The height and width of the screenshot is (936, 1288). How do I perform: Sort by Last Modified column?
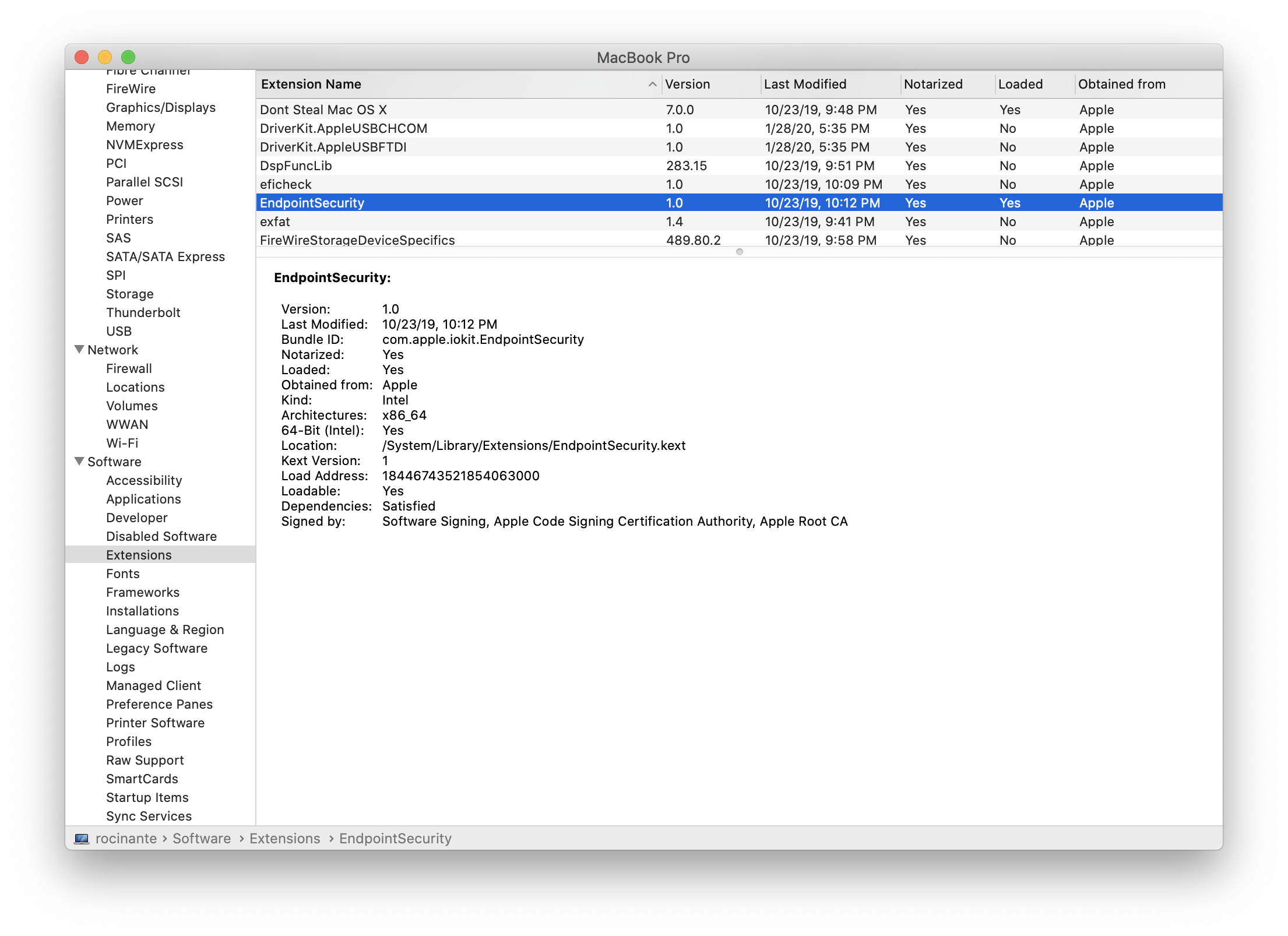click(804, 85)
